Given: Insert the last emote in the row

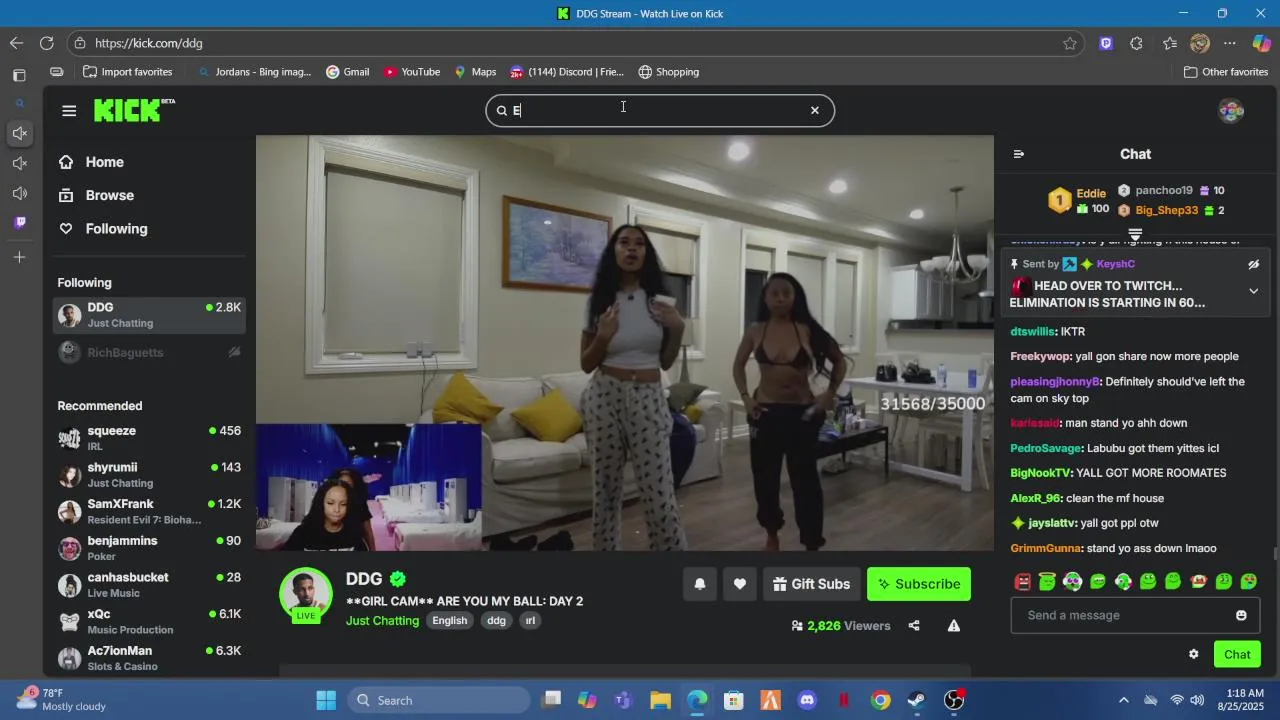Looking at the screenshot, I should 1249,582.
